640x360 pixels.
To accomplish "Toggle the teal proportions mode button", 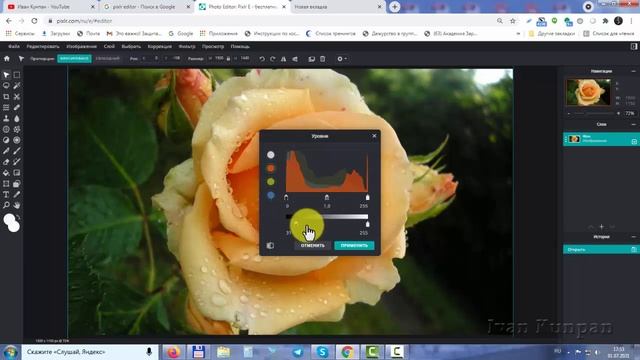I will point(74,59).
